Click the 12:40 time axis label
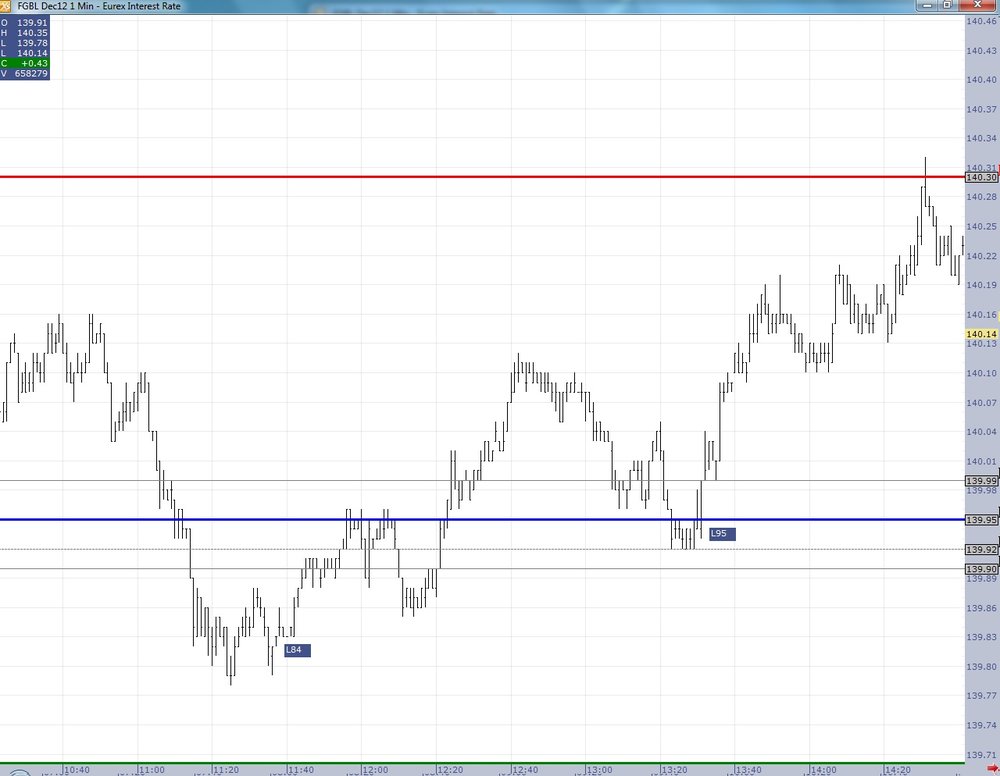The image size is (1000, 776). pos(525,770)
